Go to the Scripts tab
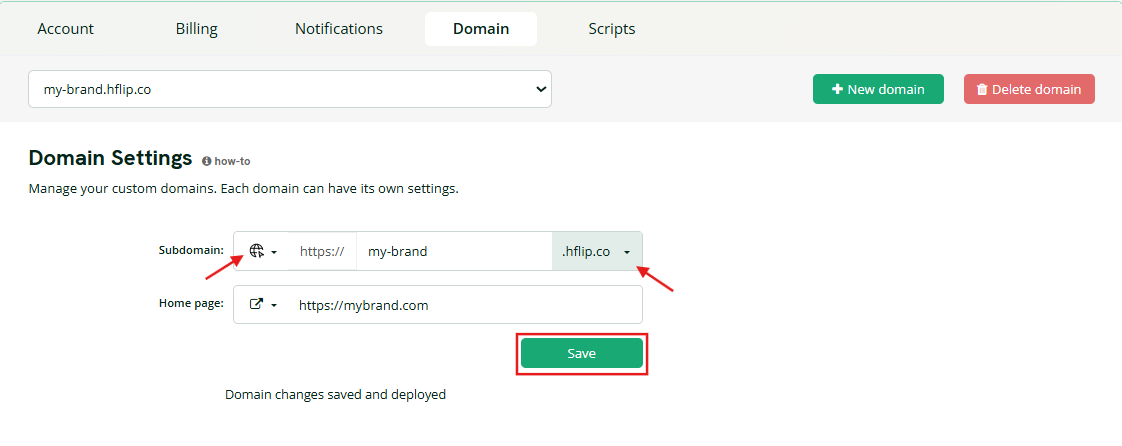 (x=612, y=29)
